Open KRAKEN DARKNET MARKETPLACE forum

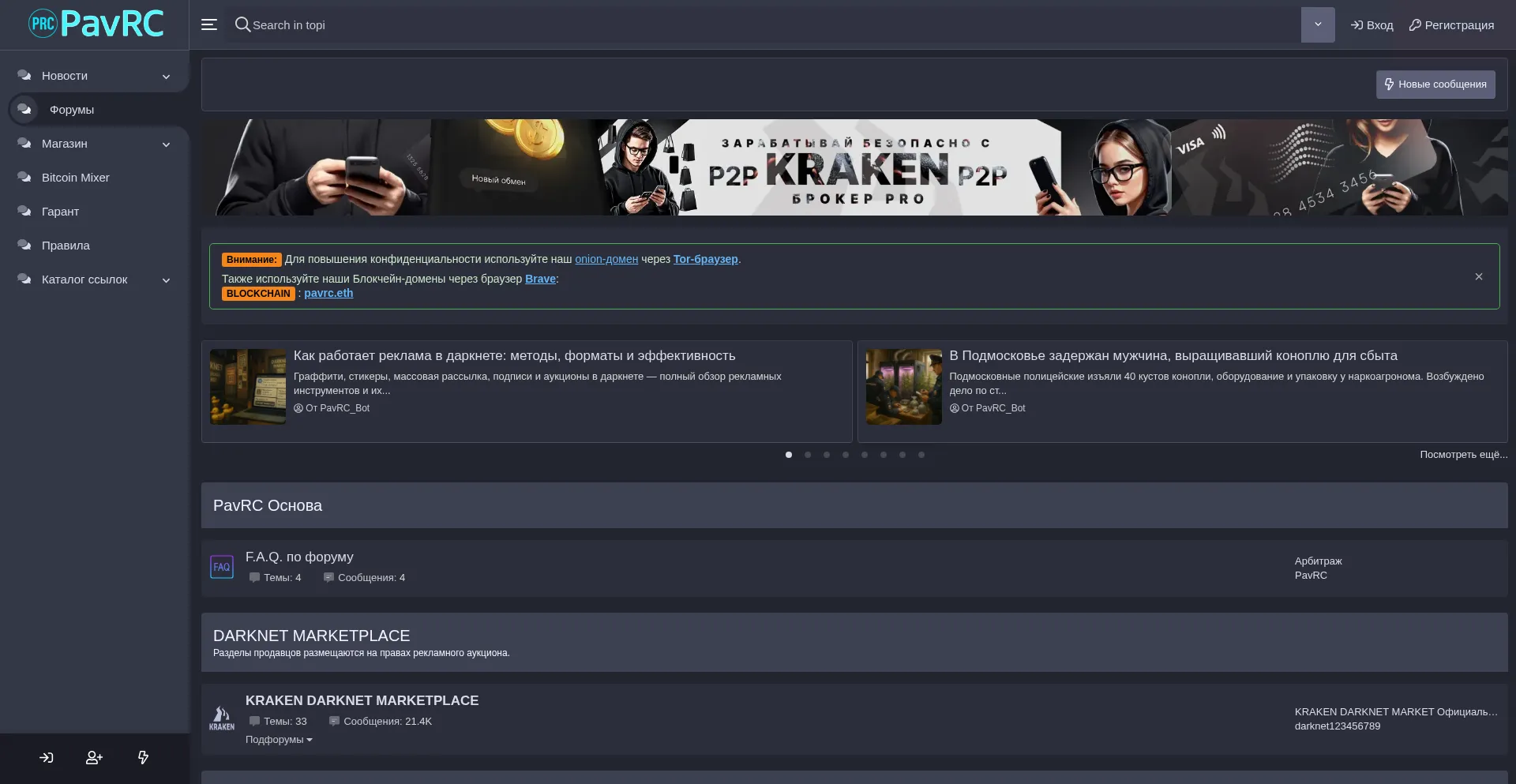coord(362,701)
